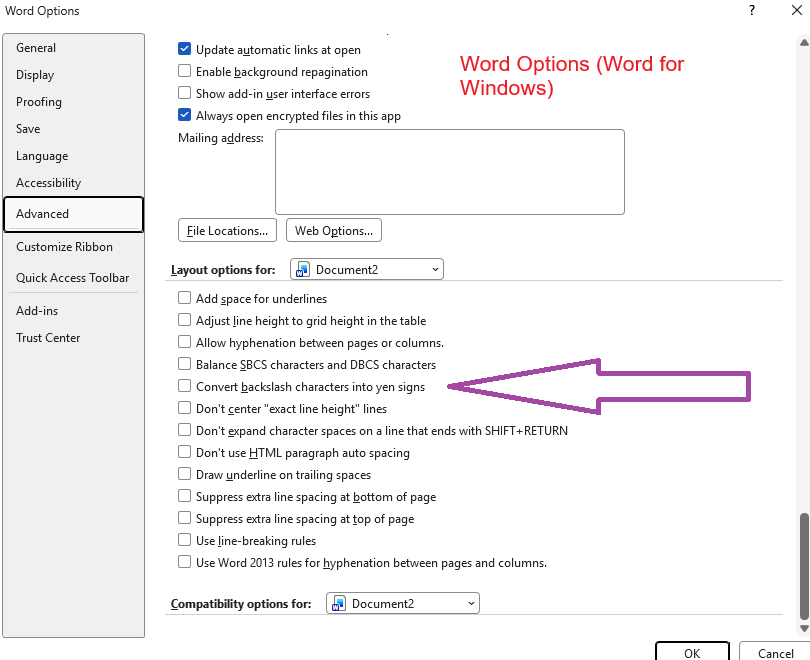
Task: Enable Adjust line height to grid height
Action: (x=184, y=320)
